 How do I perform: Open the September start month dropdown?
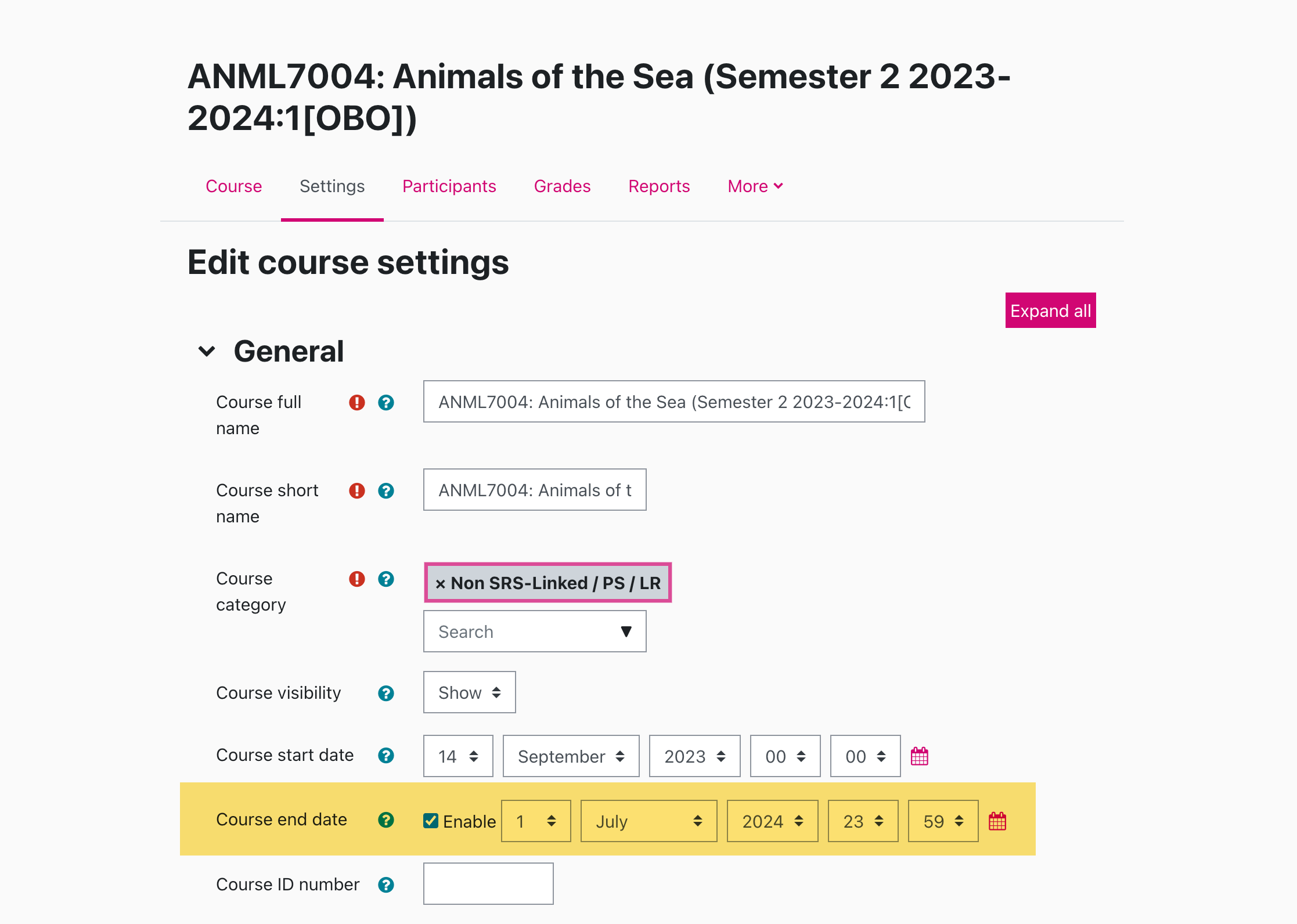pyautogui.click(x=571, y=756)
